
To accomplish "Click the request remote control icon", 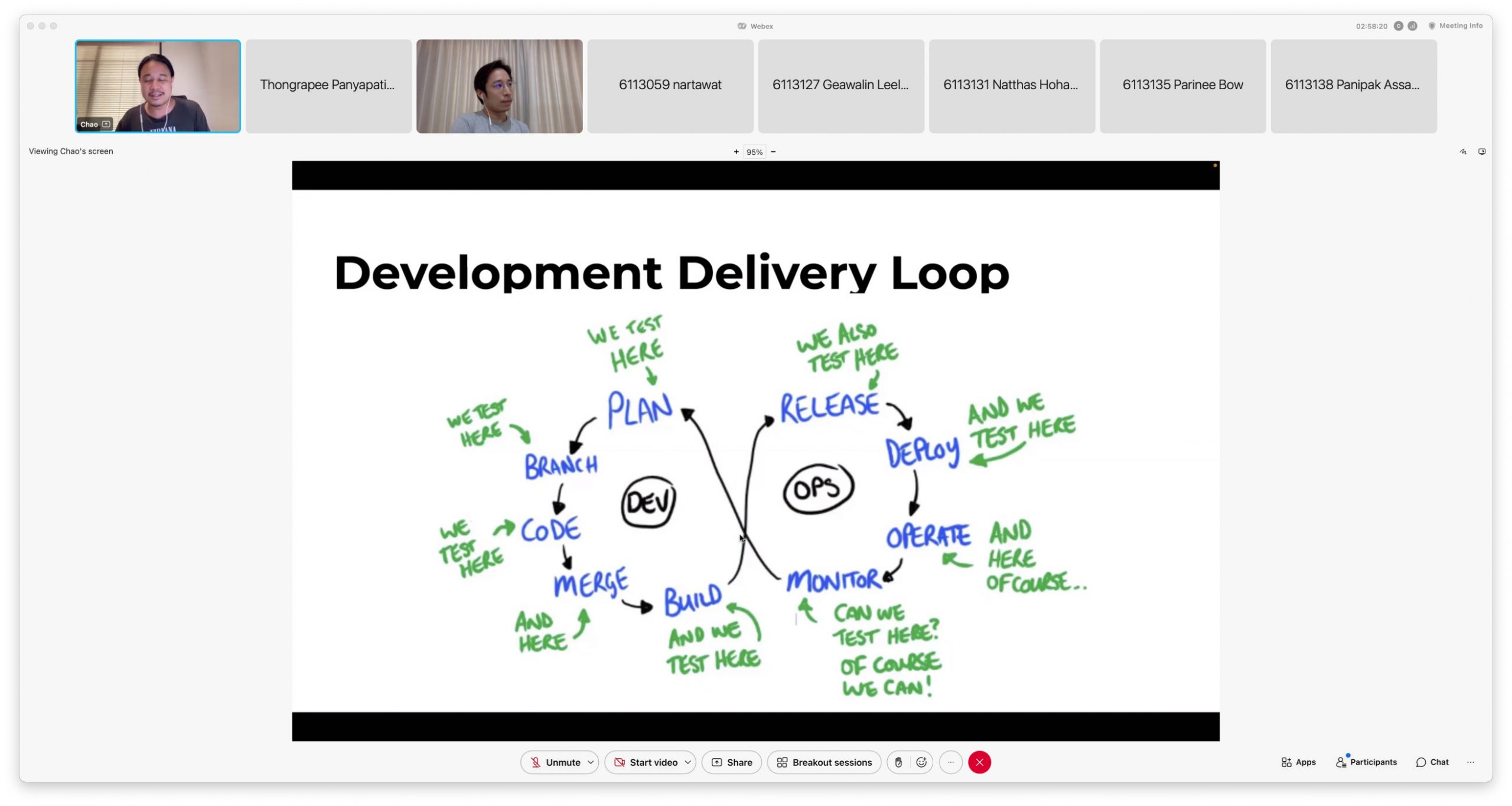I will 1481,152.
